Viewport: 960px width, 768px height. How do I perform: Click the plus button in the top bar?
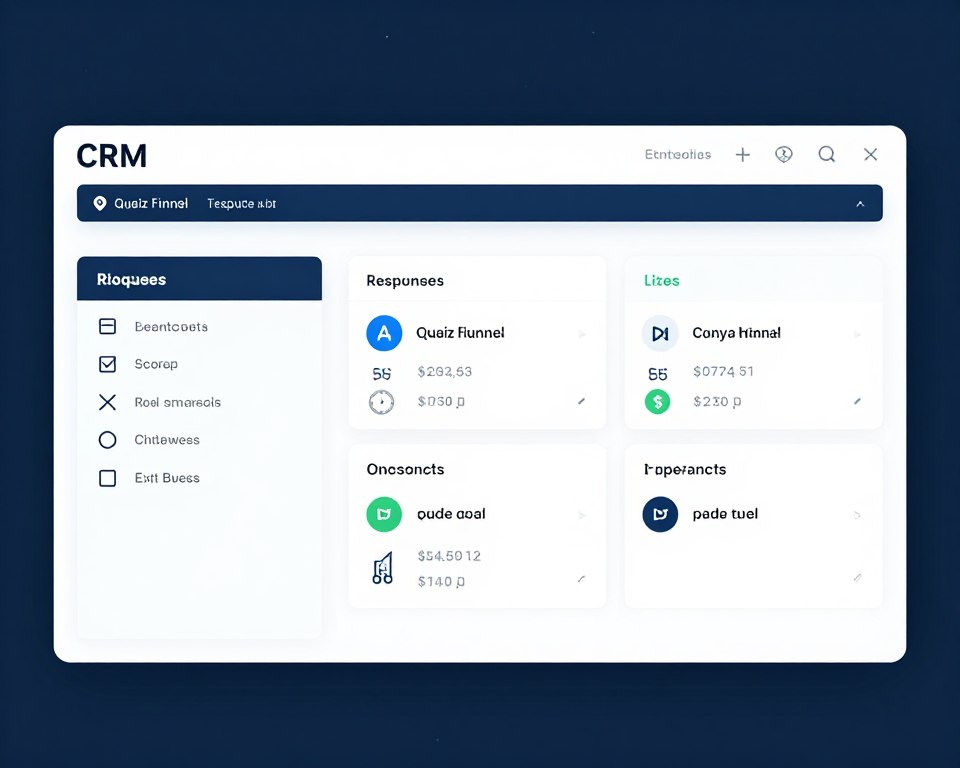coord(742,154)
